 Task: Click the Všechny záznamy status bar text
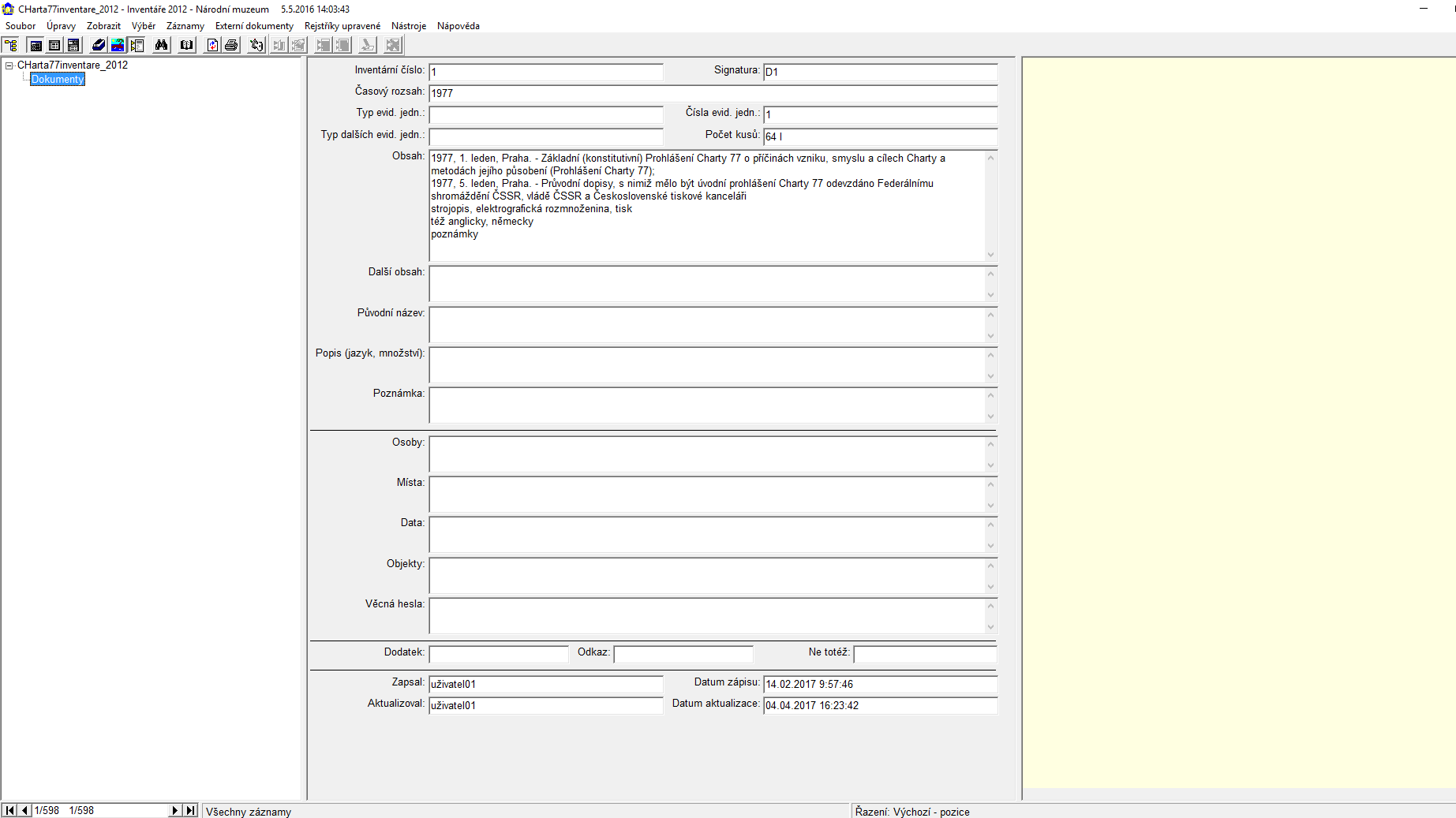(249, 812)
